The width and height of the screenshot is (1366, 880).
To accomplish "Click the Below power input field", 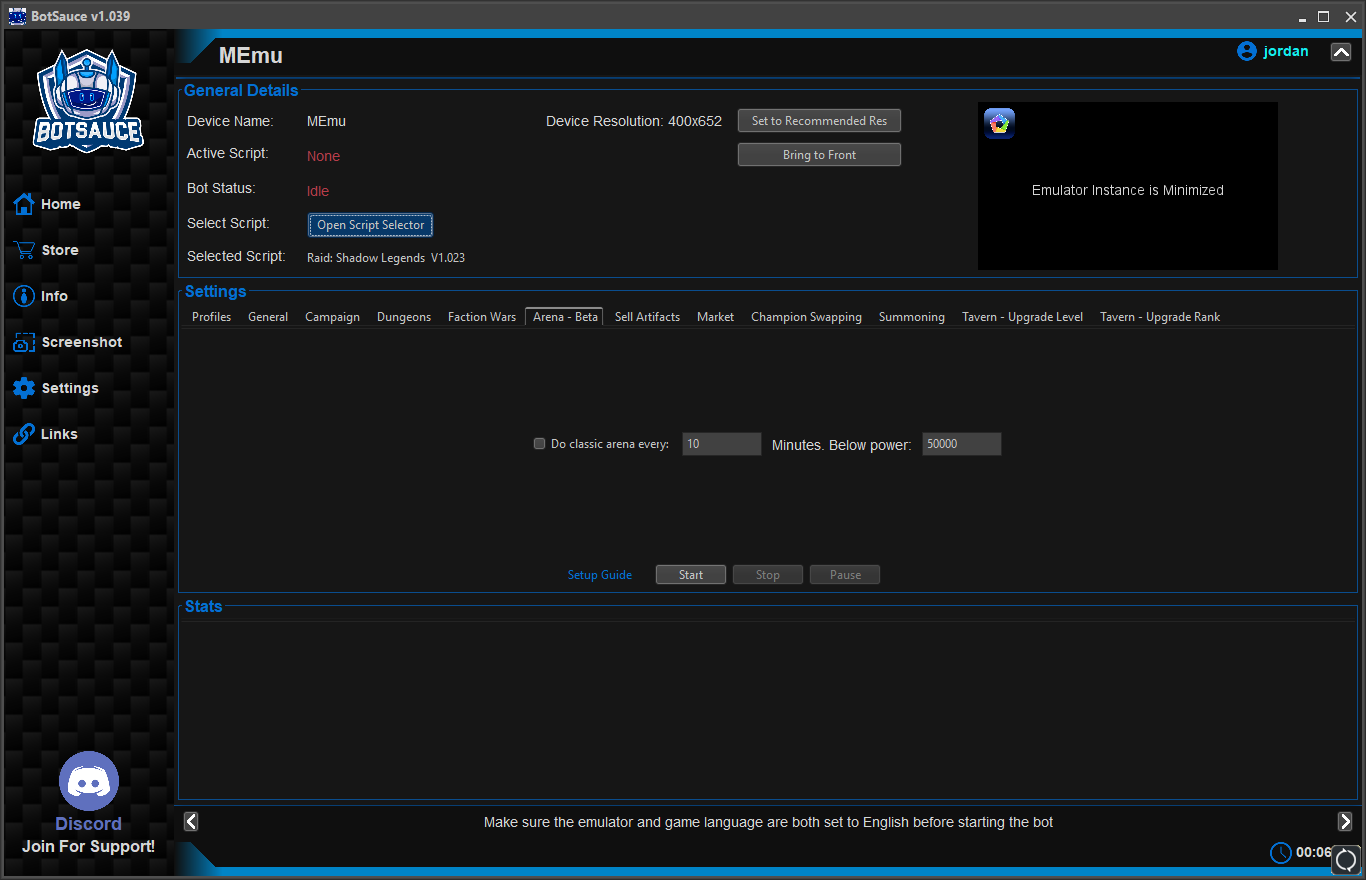I will pyautogui.click(x=961, y=444).
